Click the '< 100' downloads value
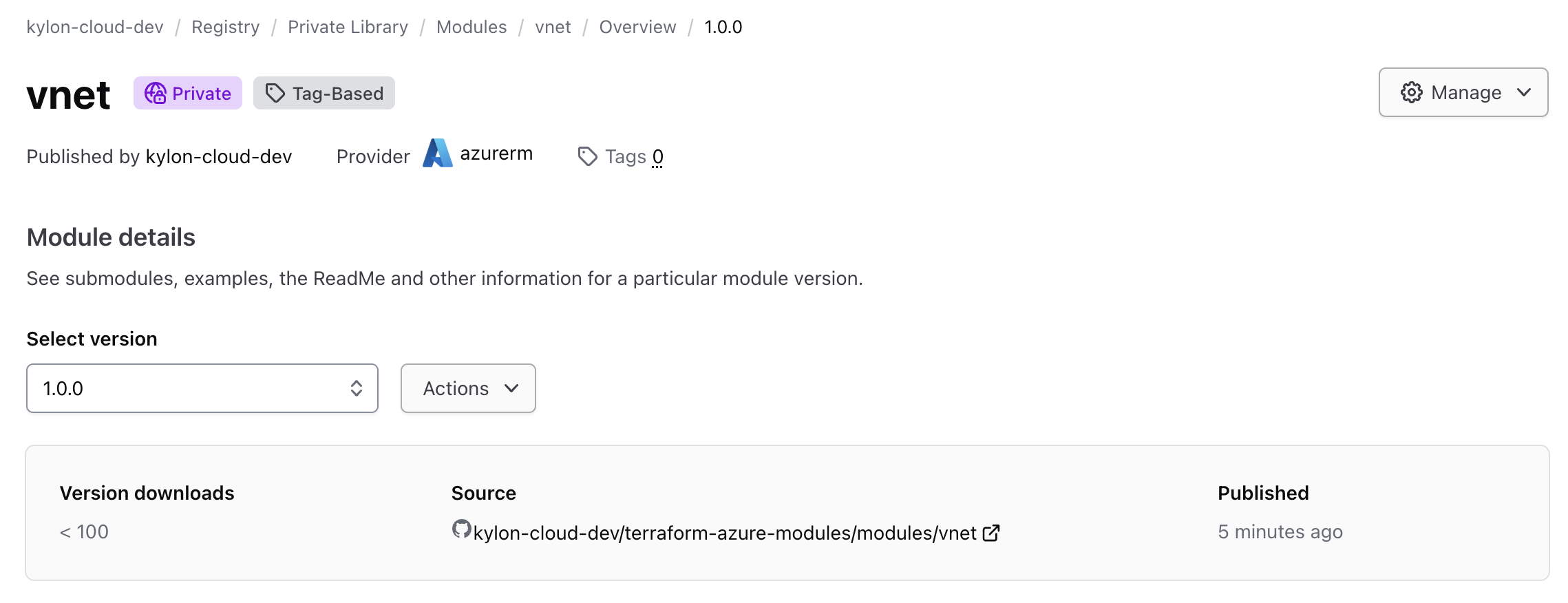 (84, 531)
